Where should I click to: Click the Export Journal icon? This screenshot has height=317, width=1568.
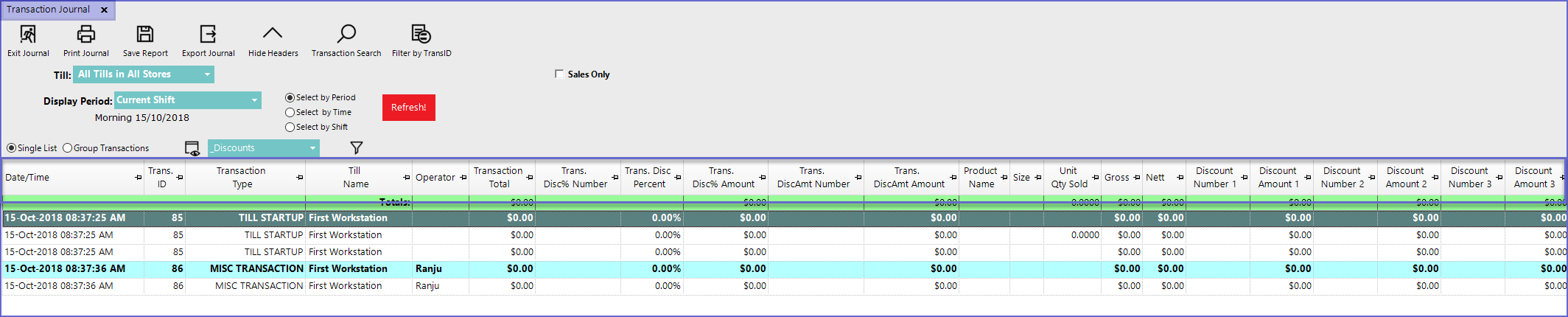point(209,34)
